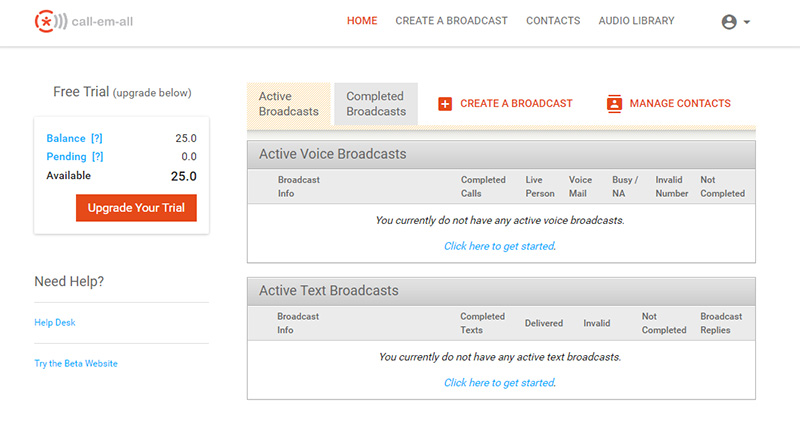Open the Help Desk link

(55, 322)
